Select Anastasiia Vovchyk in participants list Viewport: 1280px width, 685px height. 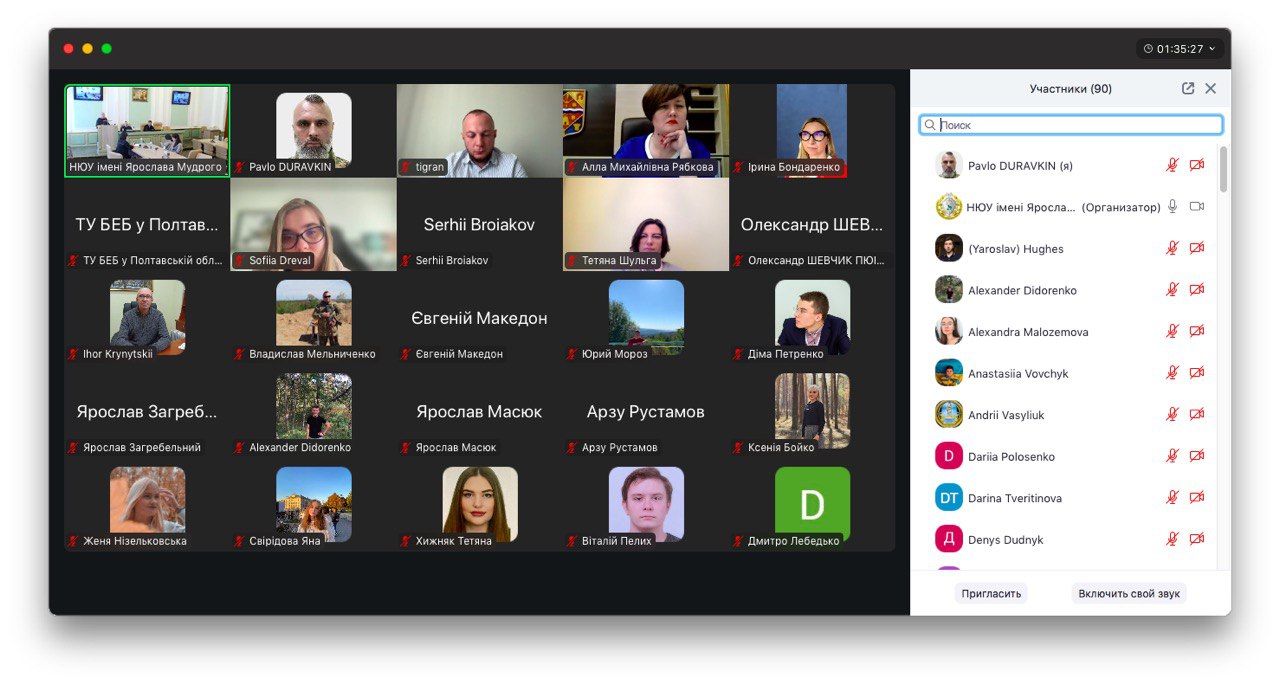click(1018, 373)
